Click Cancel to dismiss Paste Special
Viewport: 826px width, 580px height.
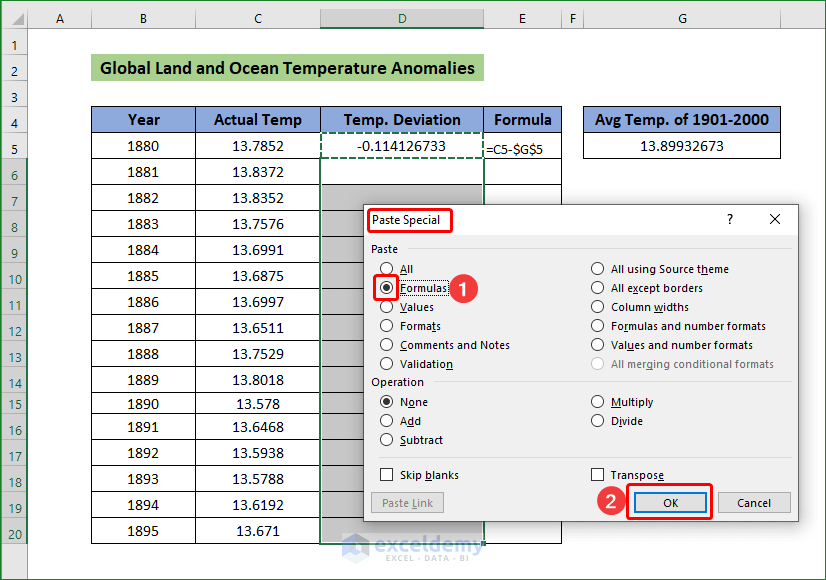(754, 503)
